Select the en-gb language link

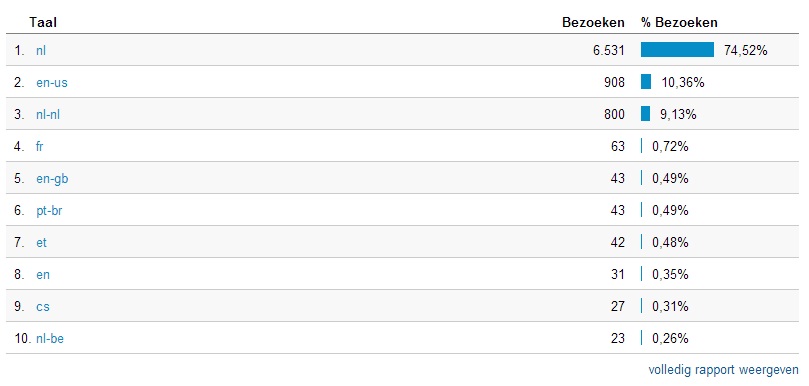(x=52, y=179)
